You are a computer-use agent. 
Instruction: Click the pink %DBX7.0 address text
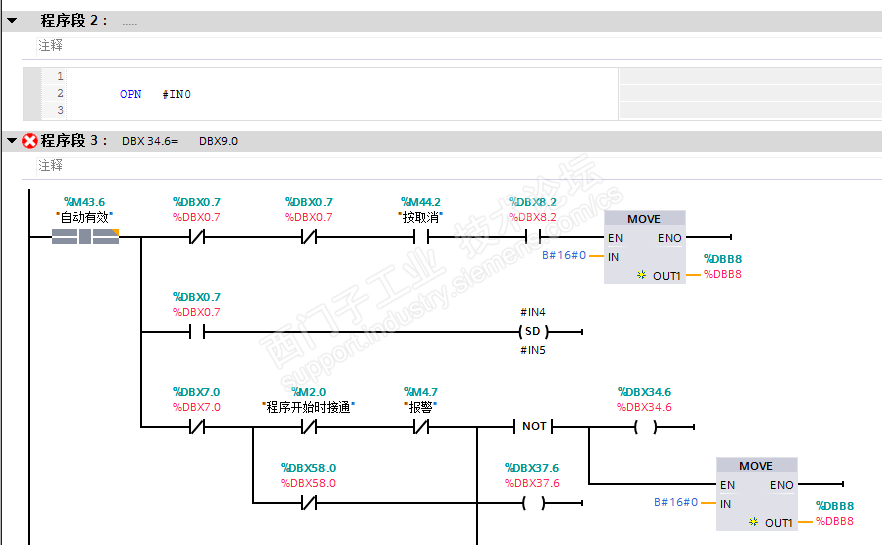(x=196, y=407)
